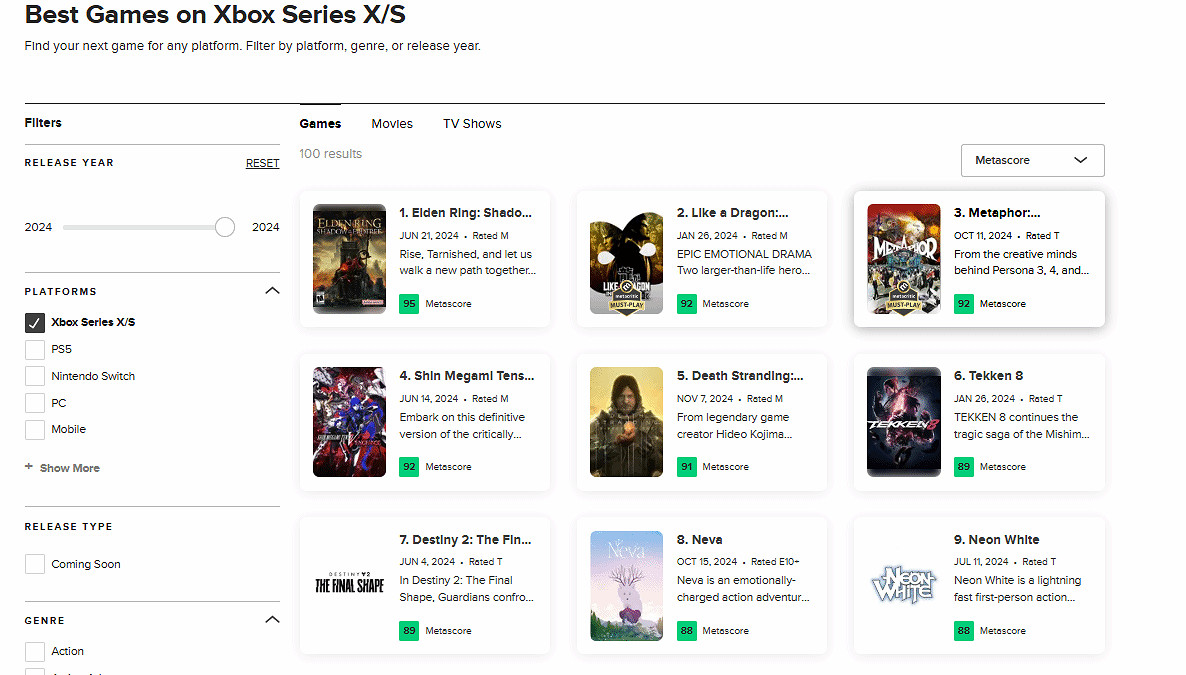Click the Shin Megami Tensei cover art

349,422
